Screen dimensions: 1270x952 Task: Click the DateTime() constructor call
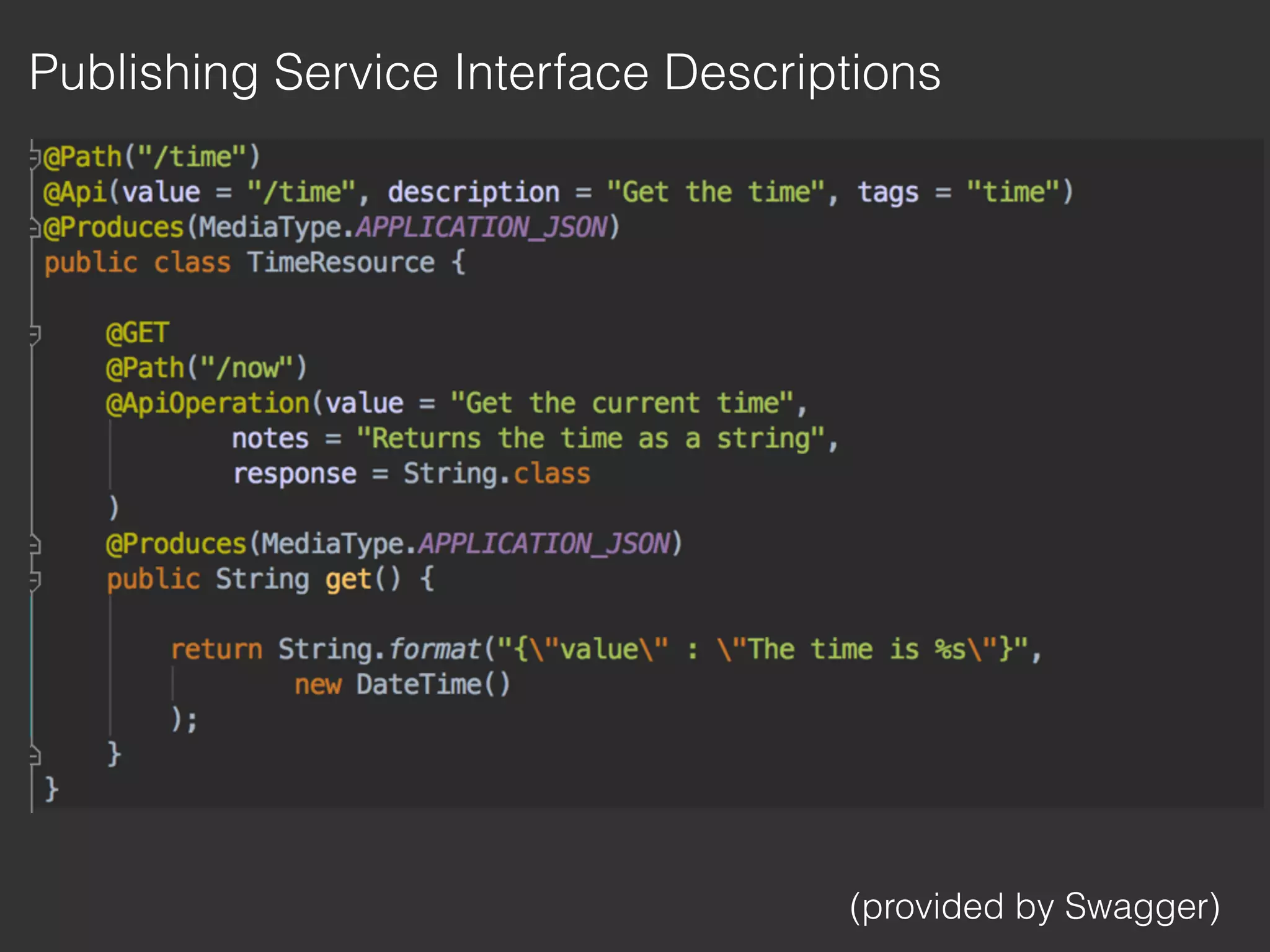click(433, 684)
